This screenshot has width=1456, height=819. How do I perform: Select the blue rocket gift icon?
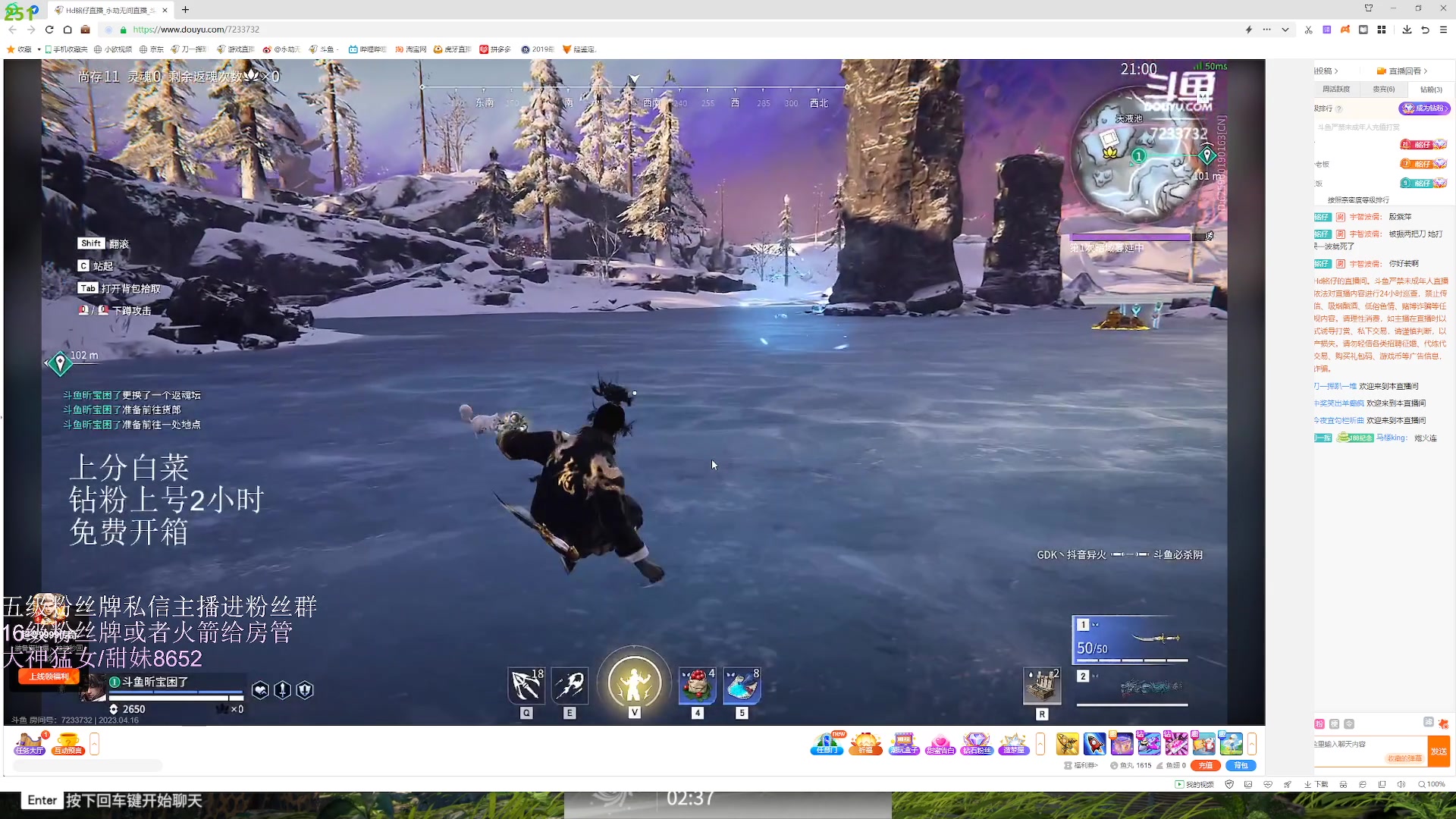[x=1094, y=744]
